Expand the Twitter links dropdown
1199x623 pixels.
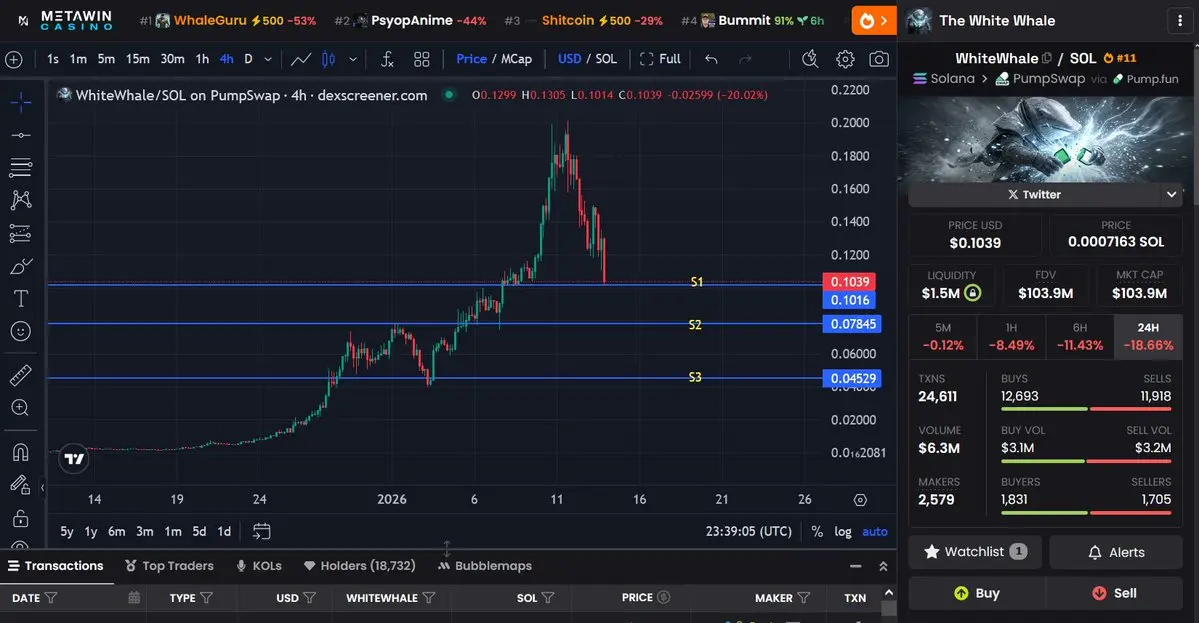coord(1171,194)
